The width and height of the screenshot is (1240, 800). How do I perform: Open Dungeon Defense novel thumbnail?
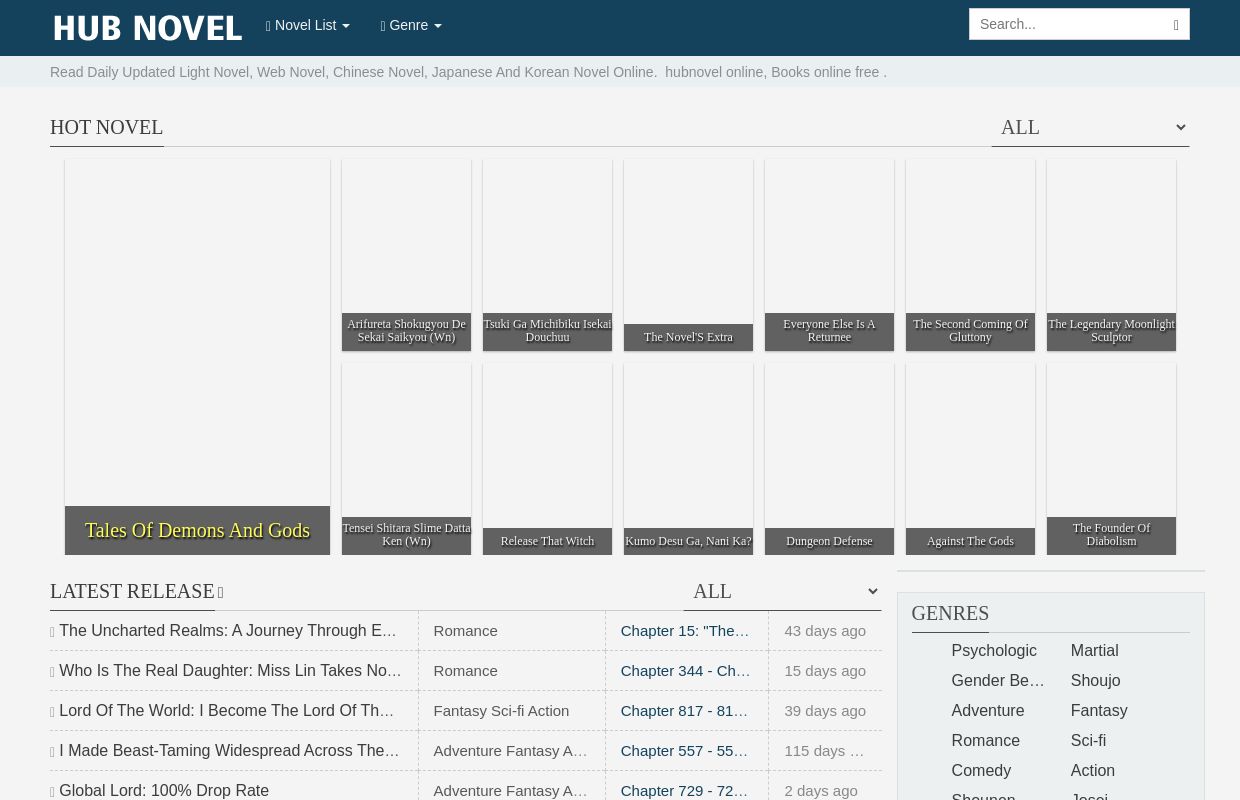(x=829, y=459)
